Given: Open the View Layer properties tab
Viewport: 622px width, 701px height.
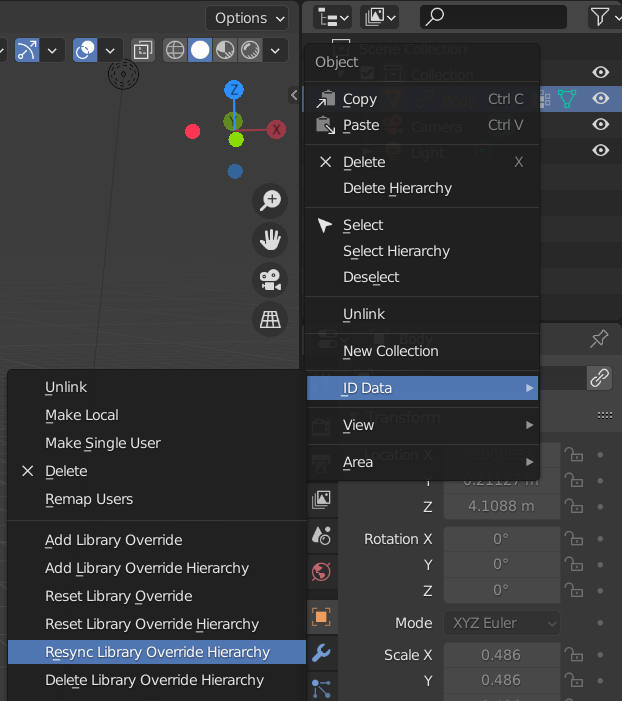Looking at the screenshot, I should click(x=321, y=499).
